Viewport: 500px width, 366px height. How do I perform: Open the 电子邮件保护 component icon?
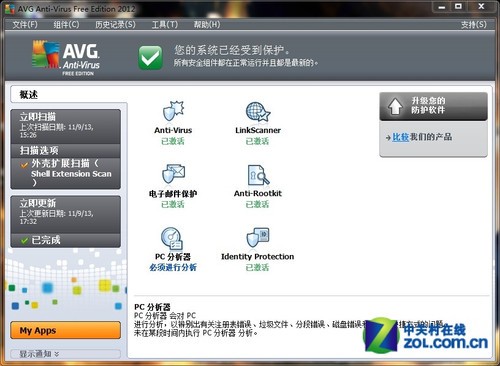(x=173, y=174)
